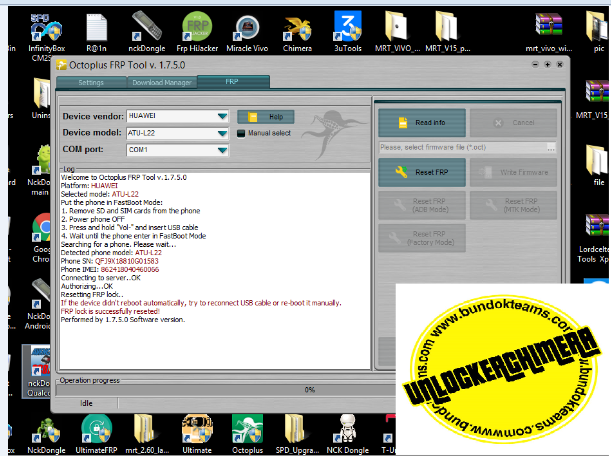Click 'Connecting to server..OK' log line
This screenshot has height=456, width=611.
[101, 278]
